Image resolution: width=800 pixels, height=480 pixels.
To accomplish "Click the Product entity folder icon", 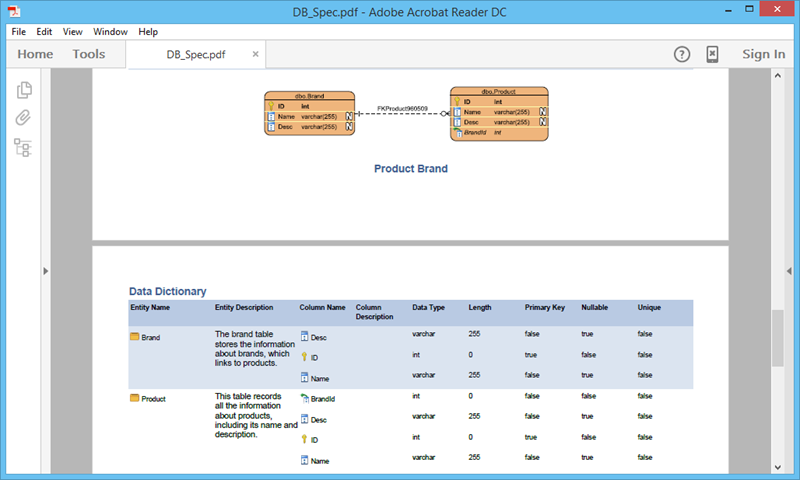I will pos(134,397).
